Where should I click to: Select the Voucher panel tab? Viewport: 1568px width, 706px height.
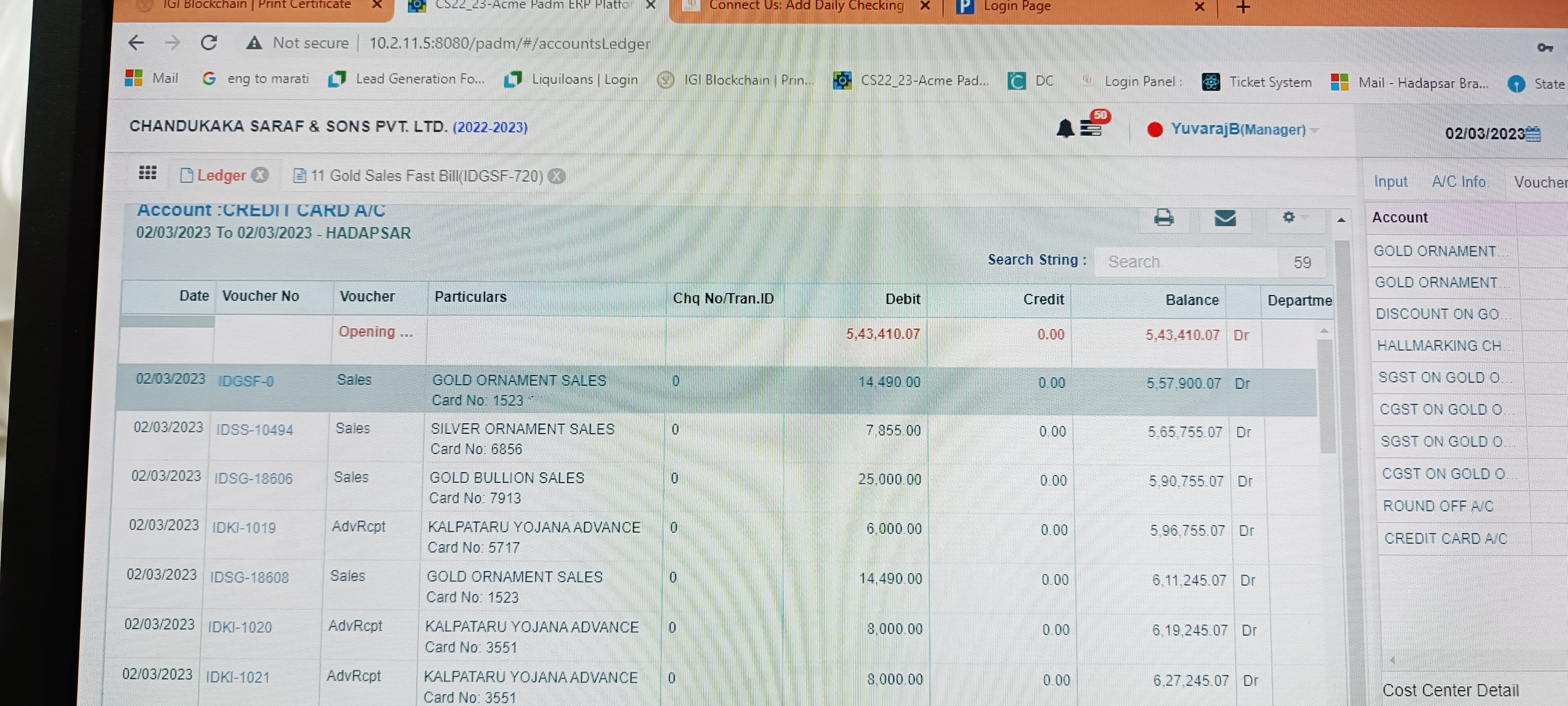tap(1540, 182)
